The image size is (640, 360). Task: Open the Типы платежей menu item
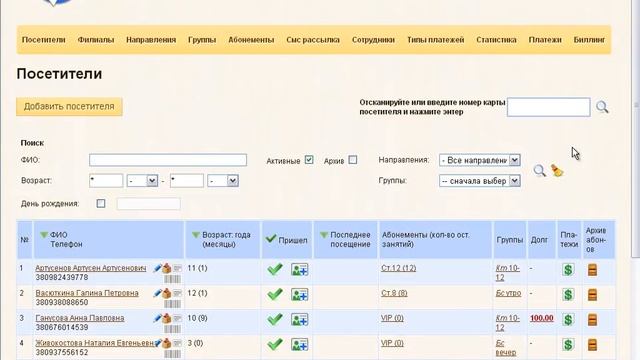point(436,40)
